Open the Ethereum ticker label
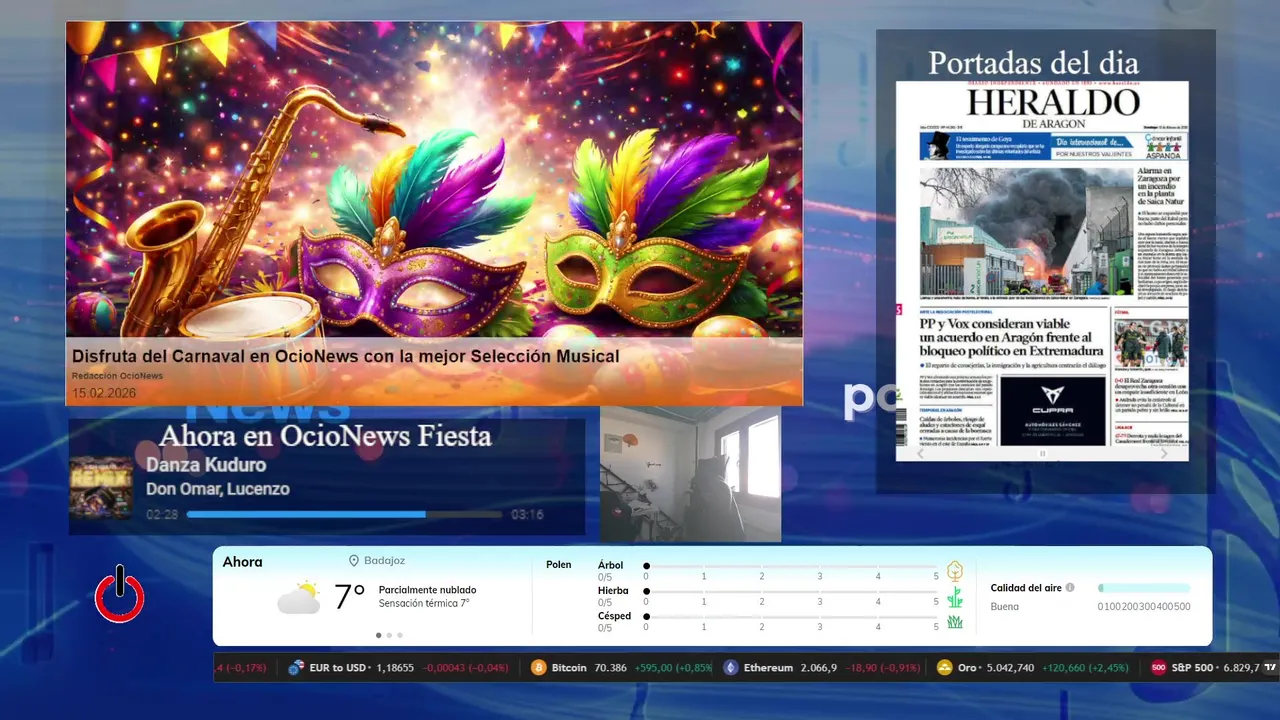This screenshot has height=720, width=1280. [x=768, y=667]
